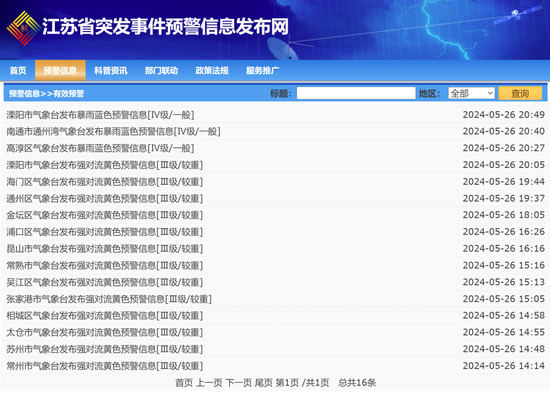Viewport: 550px width, 394px height.
Task: Click the site logo emblem
Action: (x=23, y=28)
